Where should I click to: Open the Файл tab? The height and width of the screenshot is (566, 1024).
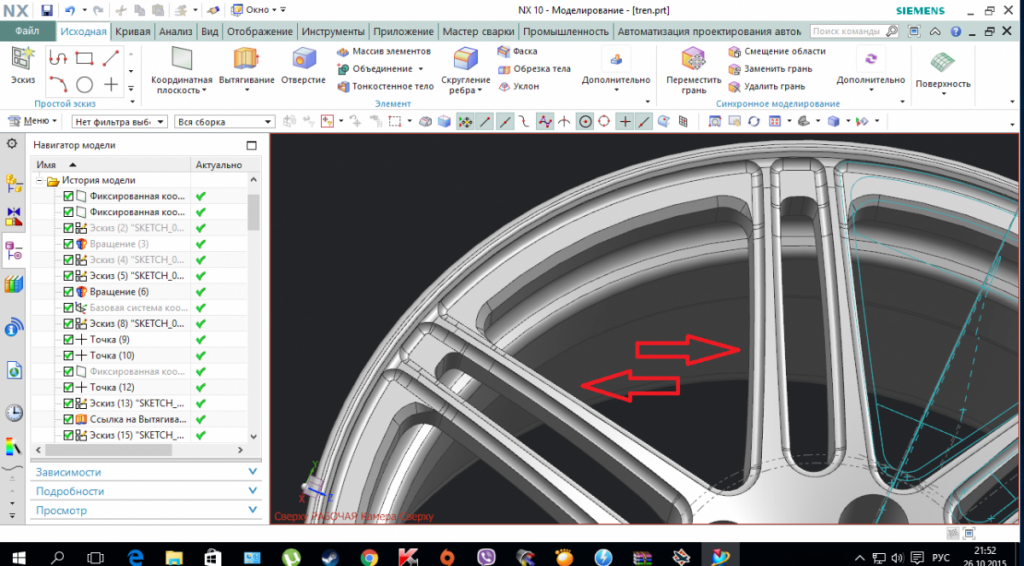point(27,31)
